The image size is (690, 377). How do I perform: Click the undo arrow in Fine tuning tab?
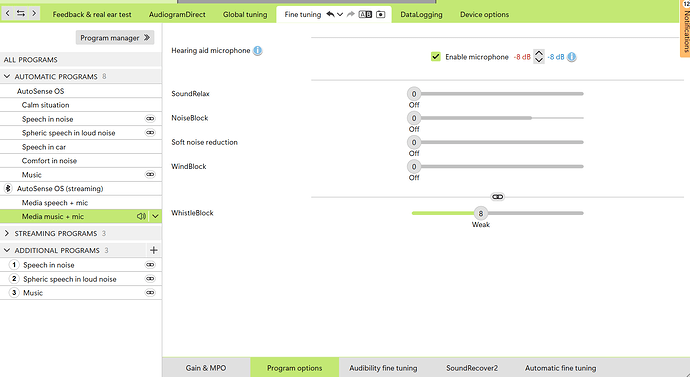(330, 14)
